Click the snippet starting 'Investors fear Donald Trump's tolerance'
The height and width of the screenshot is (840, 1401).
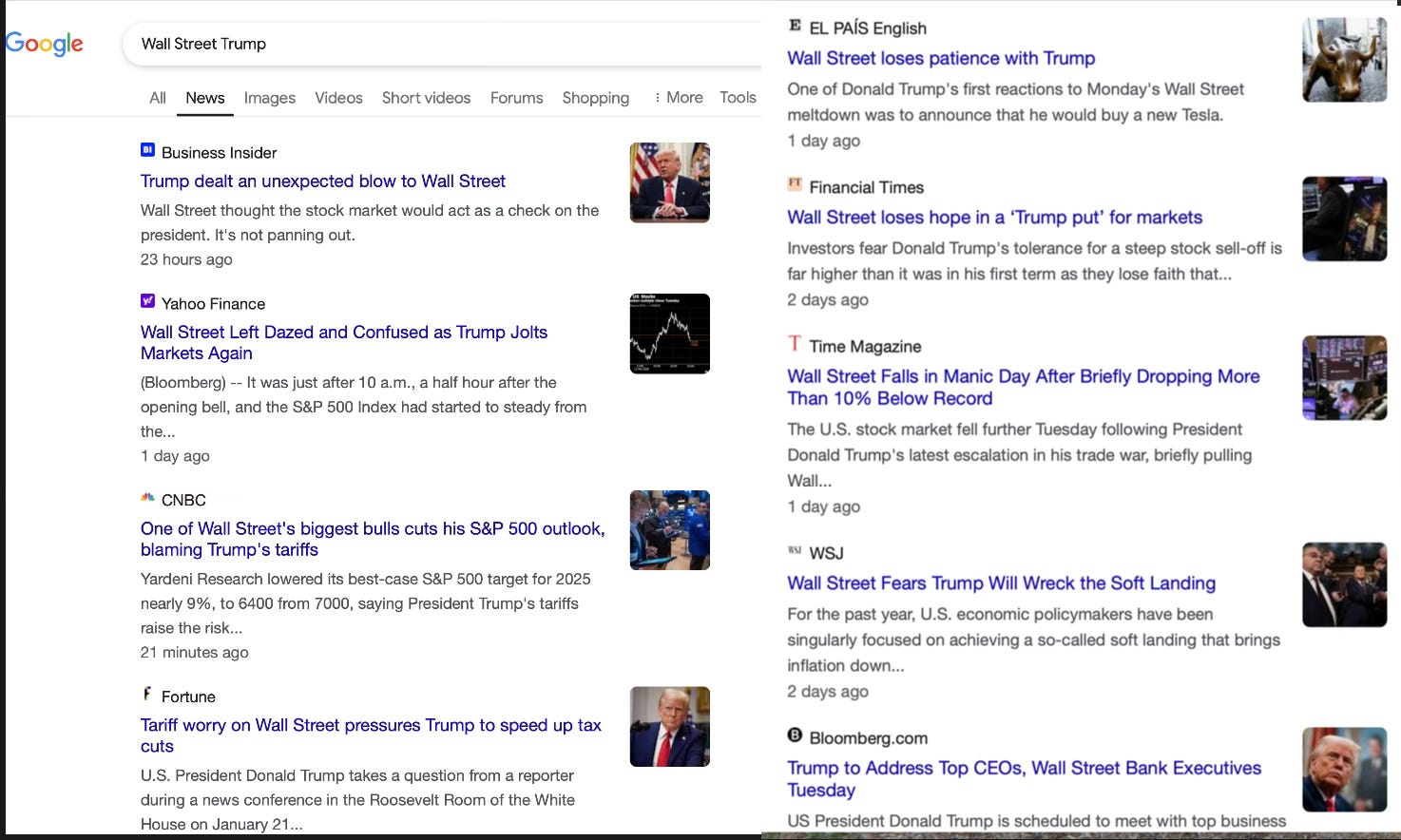coord(1034,260)
